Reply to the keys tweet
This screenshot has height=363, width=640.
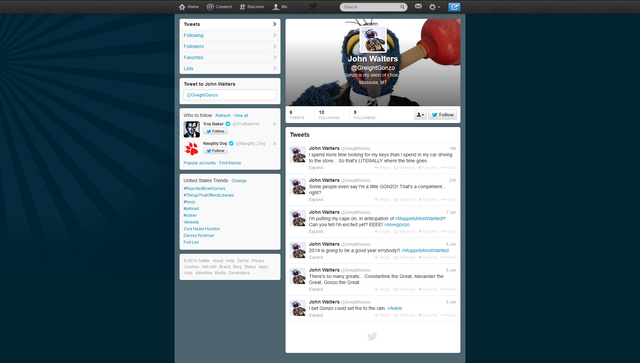click(x=382, y=167)
